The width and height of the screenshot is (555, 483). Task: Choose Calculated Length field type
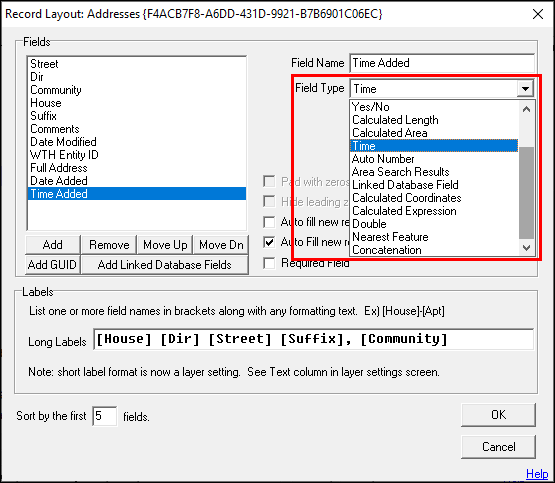pyautogui.click(x=434, y=120)
